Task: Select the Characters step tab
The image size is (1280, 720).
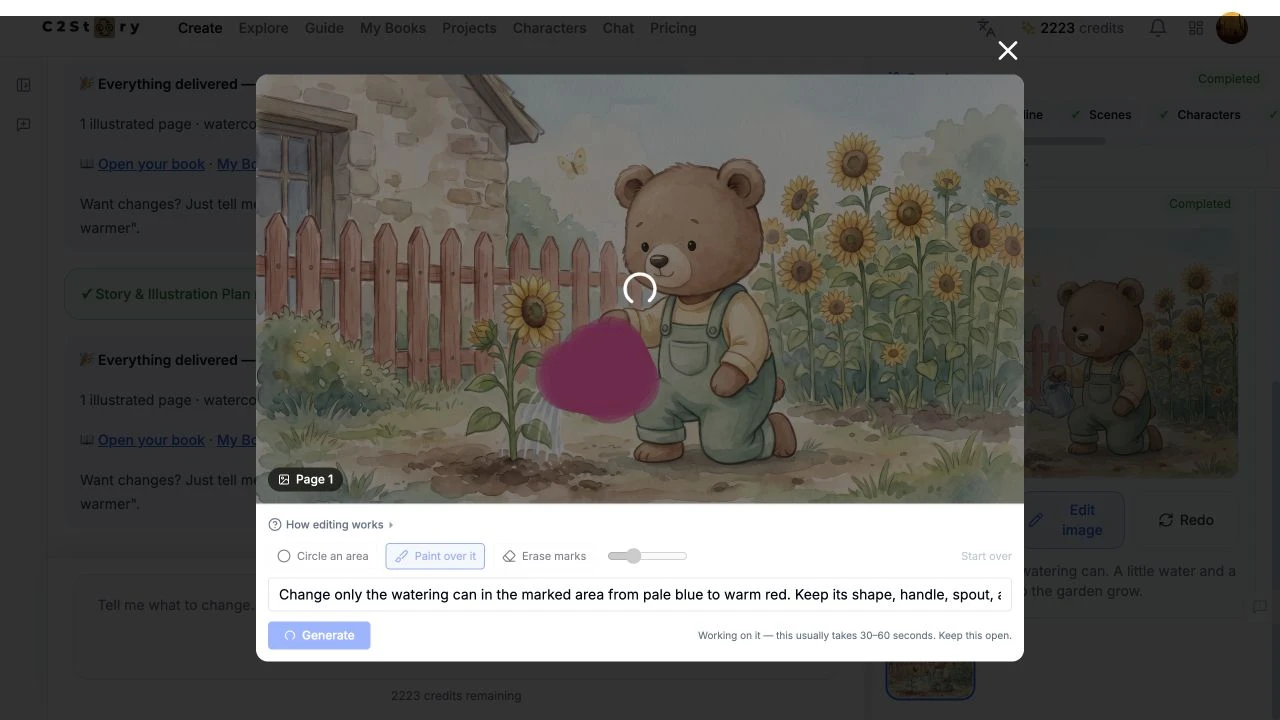Action: pos(1199,115)
